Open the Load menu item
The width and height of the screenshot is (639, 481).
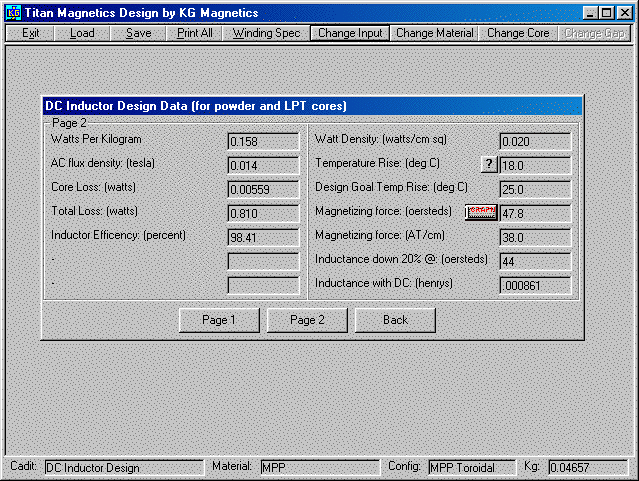pos(82,33)
